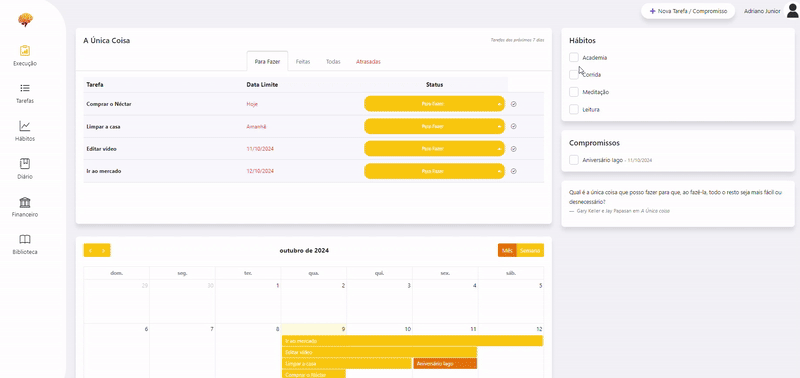This screenshot has height=378, width=800.
Task: Open Adriano Junior user menu
Action: (762, 11)
